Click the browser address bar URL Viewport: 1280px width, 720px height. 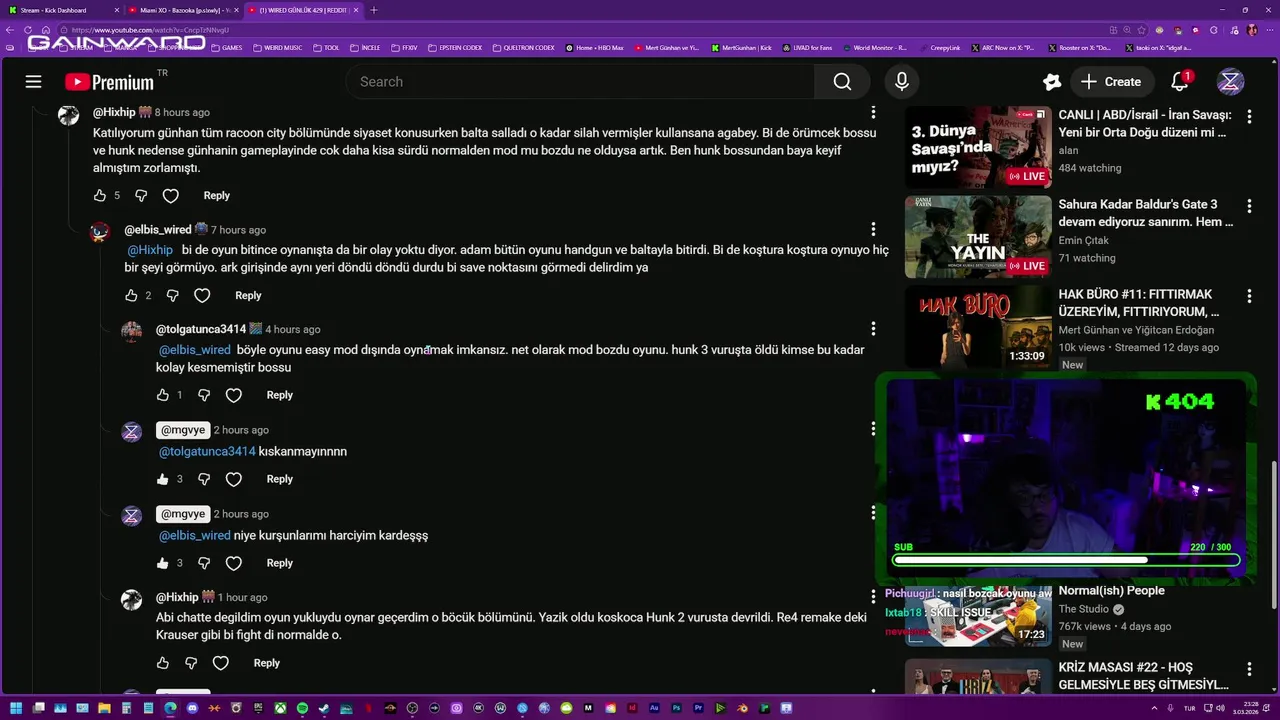150,30
